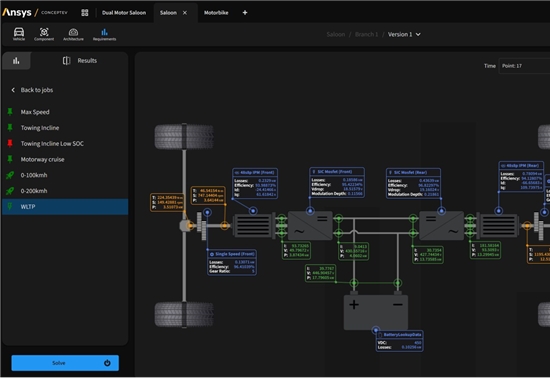Select the bar chart tab in the side panel

[16, 61]
